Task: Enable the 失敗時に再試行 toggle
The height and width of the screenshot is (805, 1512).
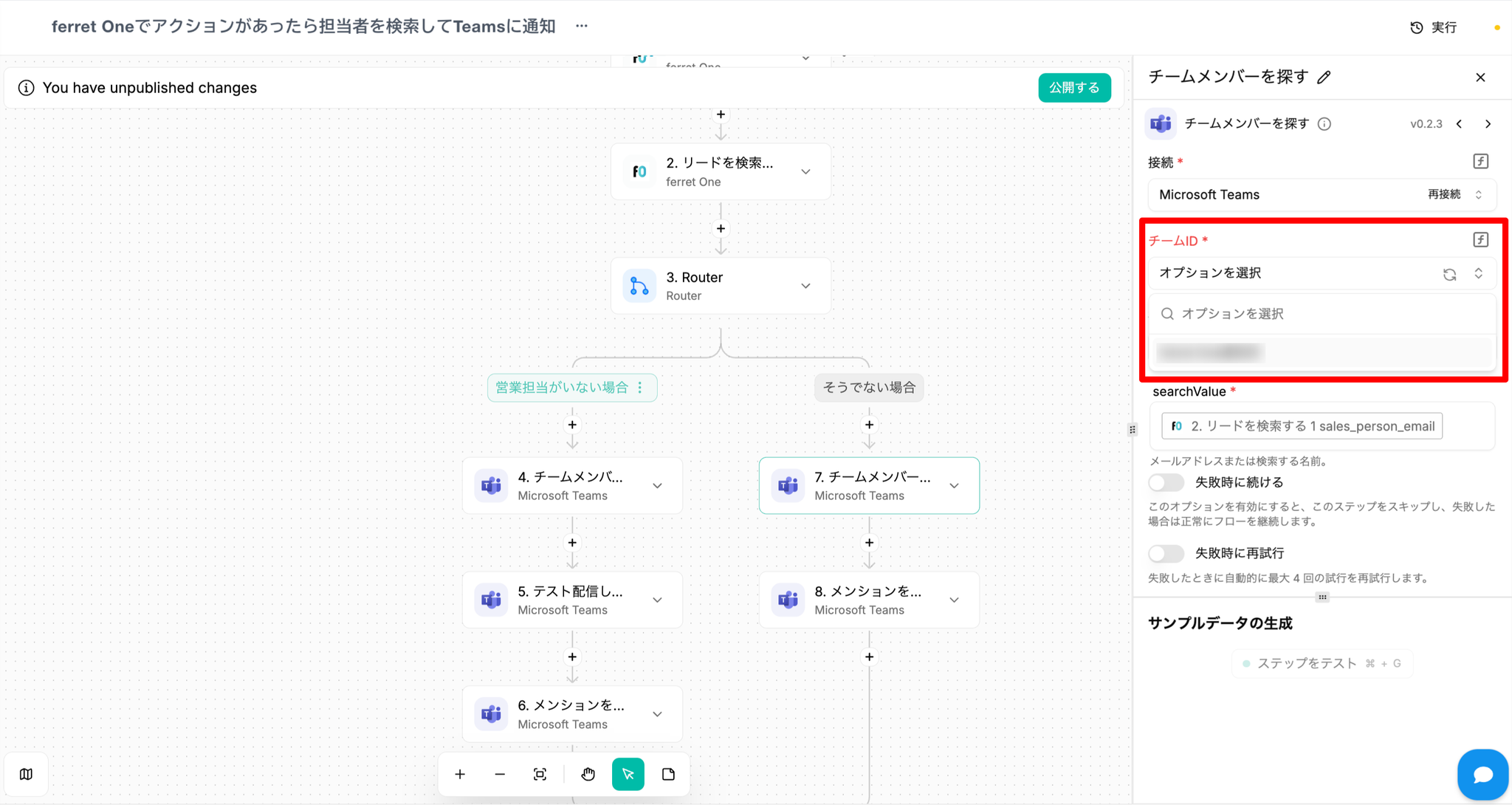Action: pyautogui.click(x=1166, y=553)
